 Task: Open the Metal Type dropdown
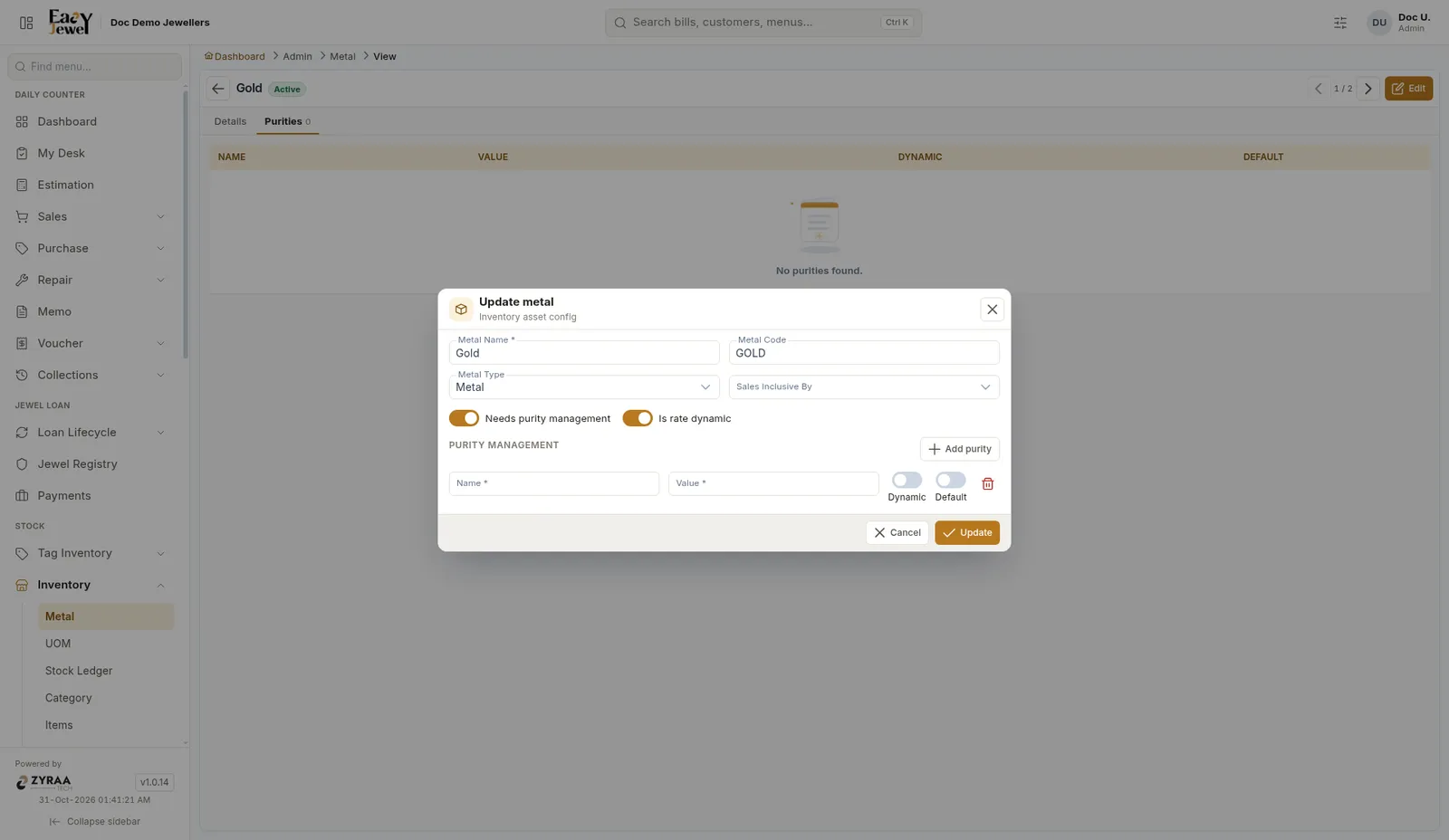(x=584, y=387)
